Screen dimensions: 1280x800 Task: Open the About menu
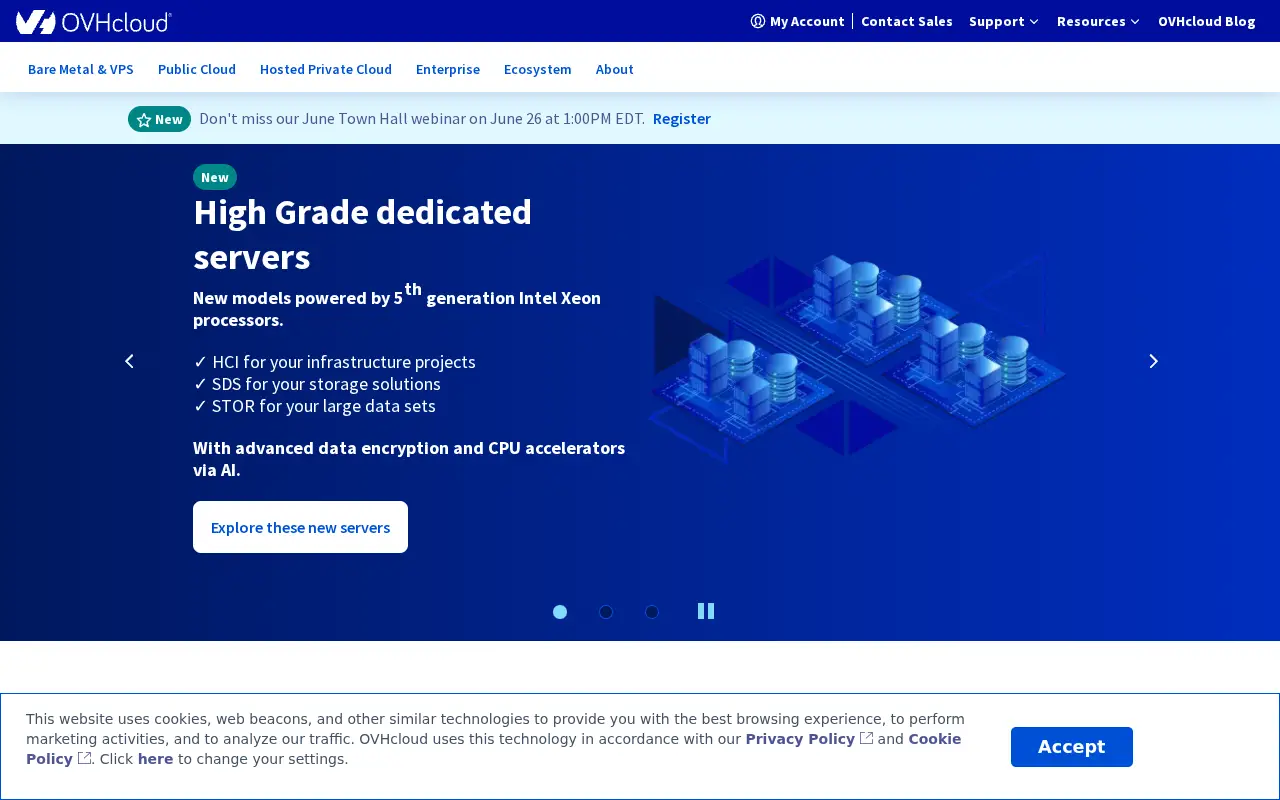pyautogui.click(x=615, y=69)
